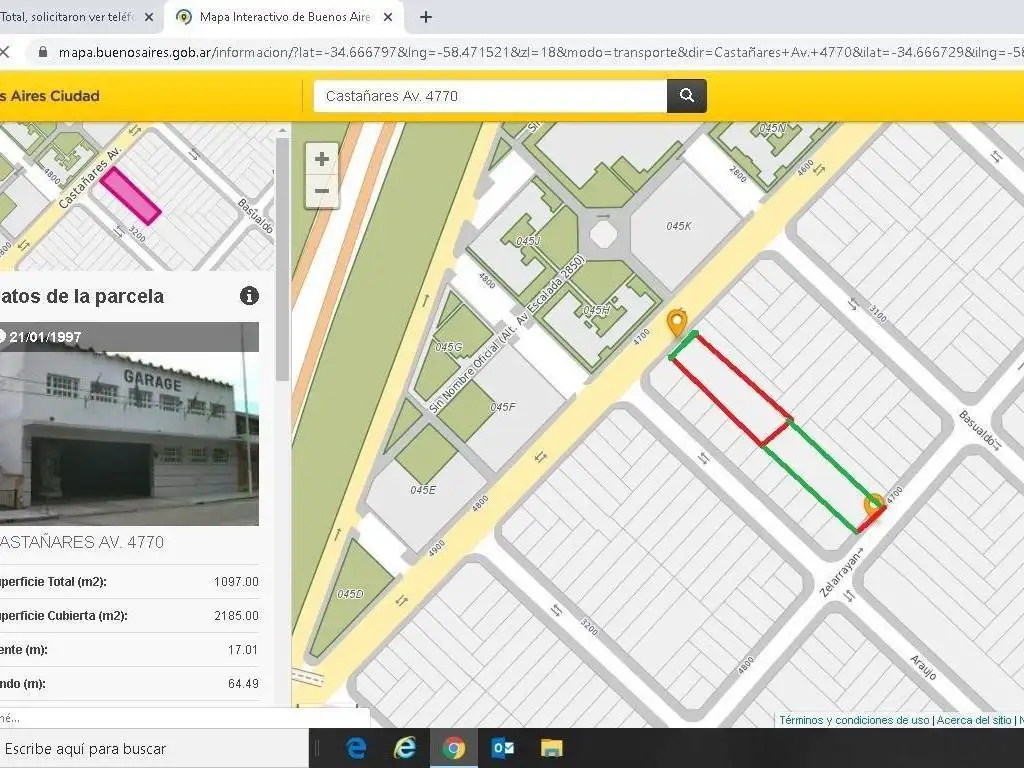Zoom out with the minus button
1024x768 pixels.
click(x=321, y=191)
